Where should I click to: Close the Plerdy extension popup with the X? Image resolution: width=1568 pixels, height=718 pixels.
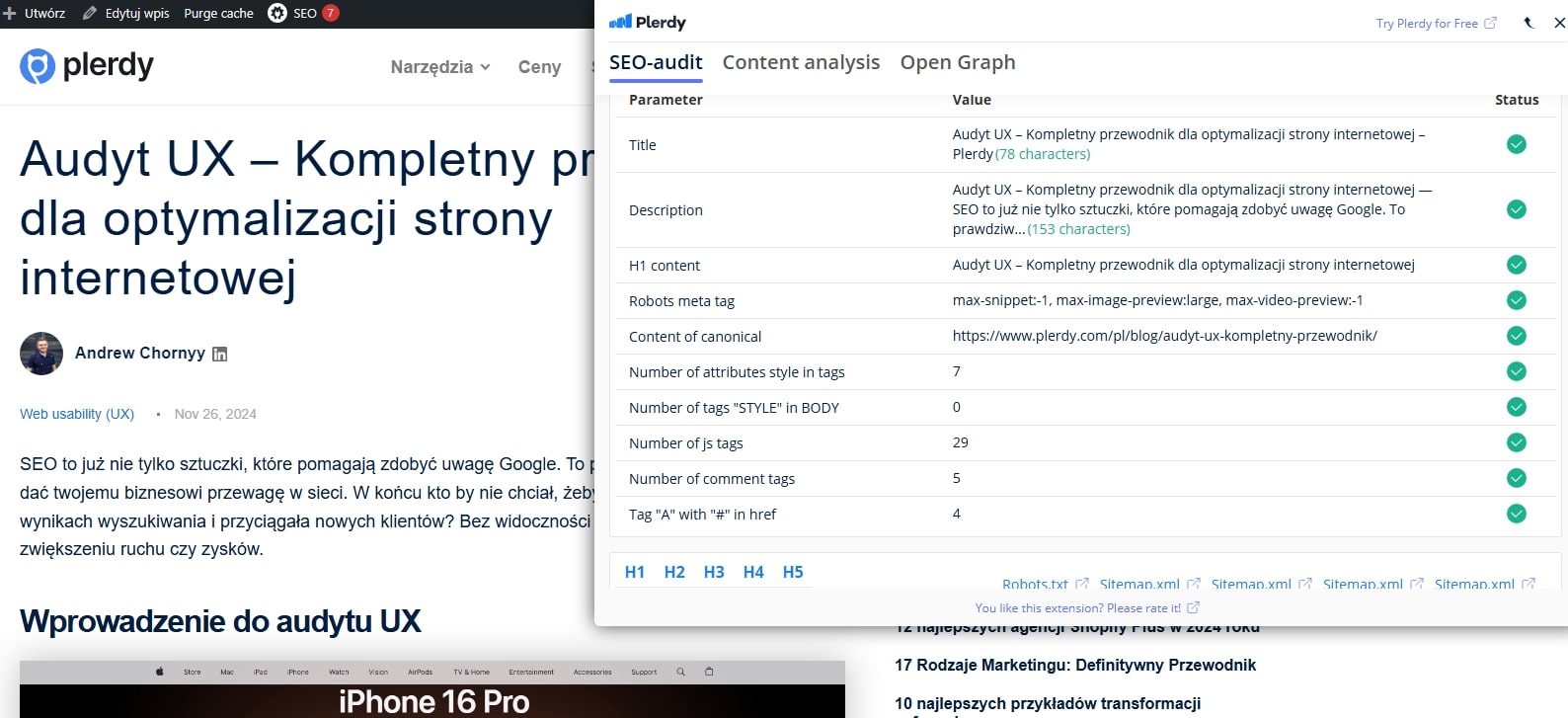tap(1559, 23)
